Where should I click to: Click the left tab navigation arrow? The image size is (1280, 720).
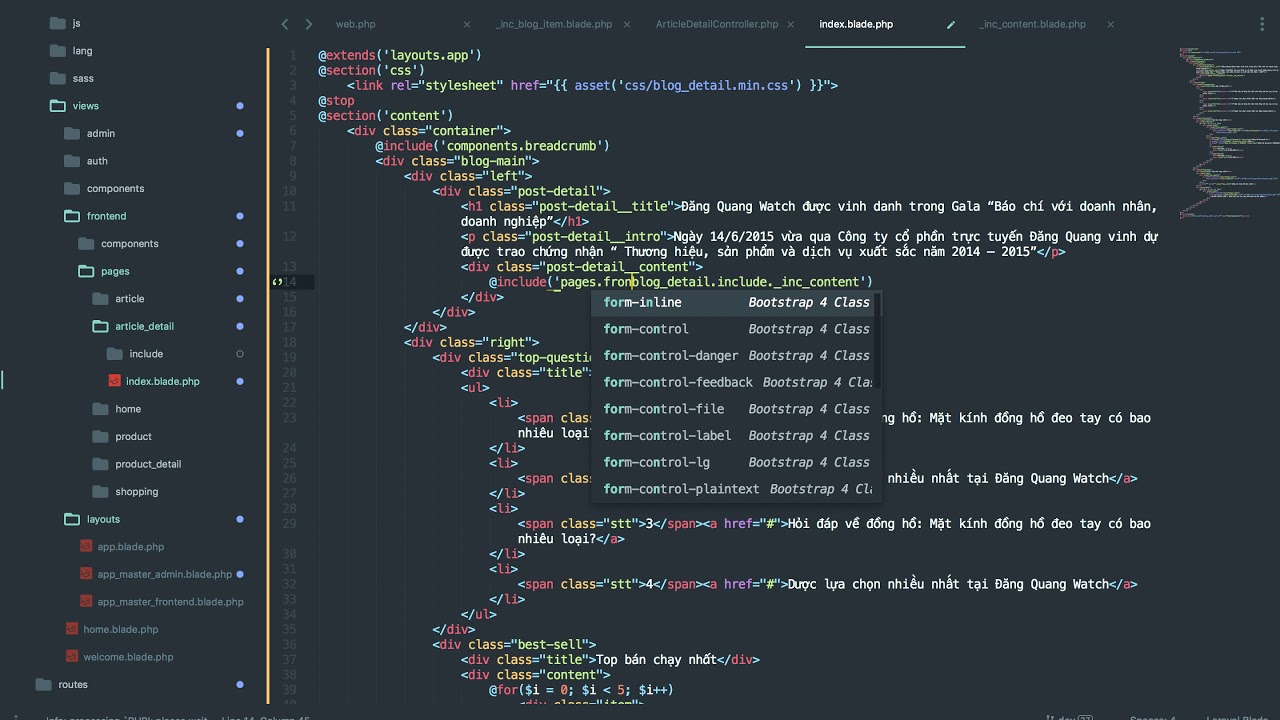[285, 24]
